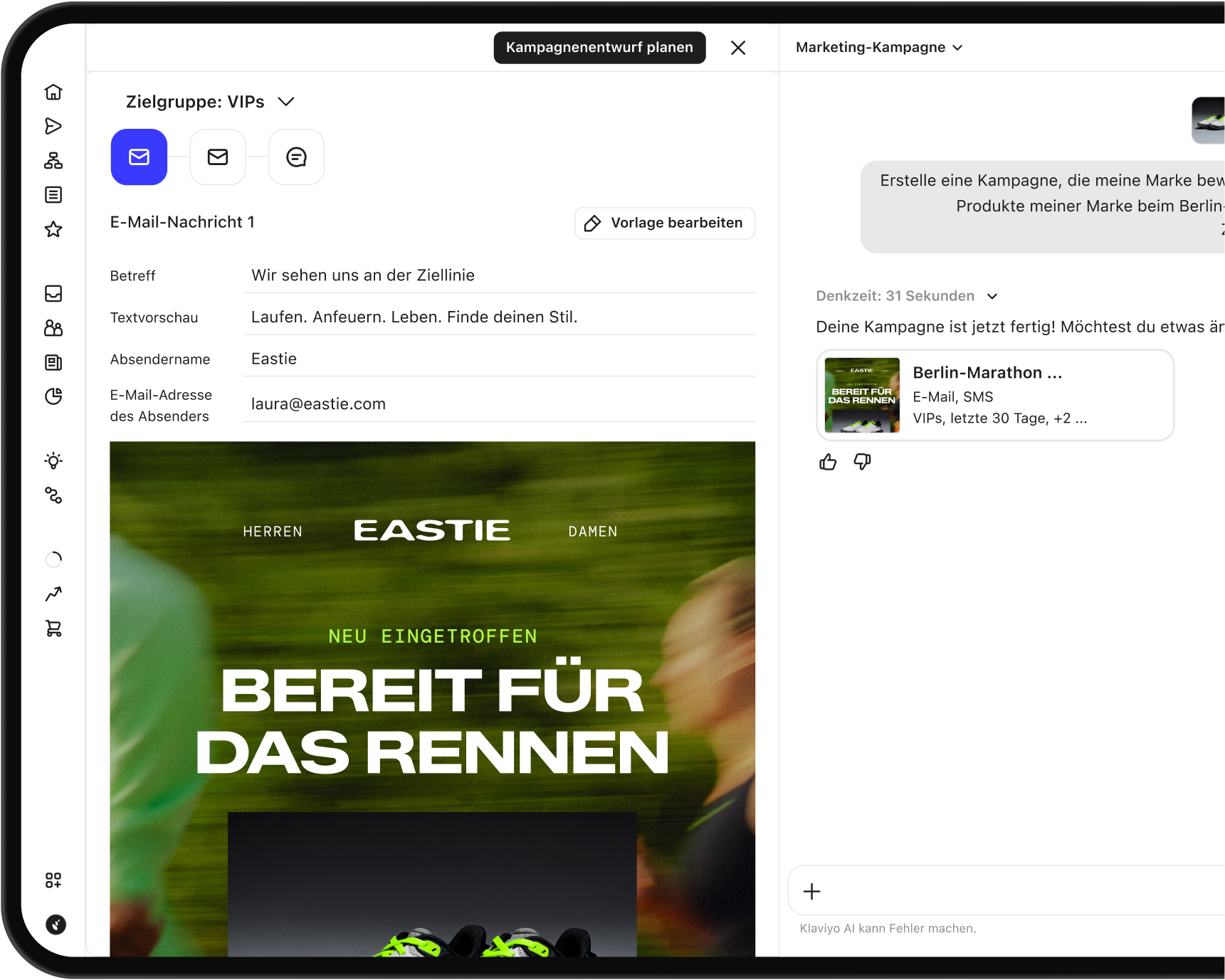The image size is (1225, 980).
Task: Open the star Reviews icon in sidebar
Action: [53, 229]
